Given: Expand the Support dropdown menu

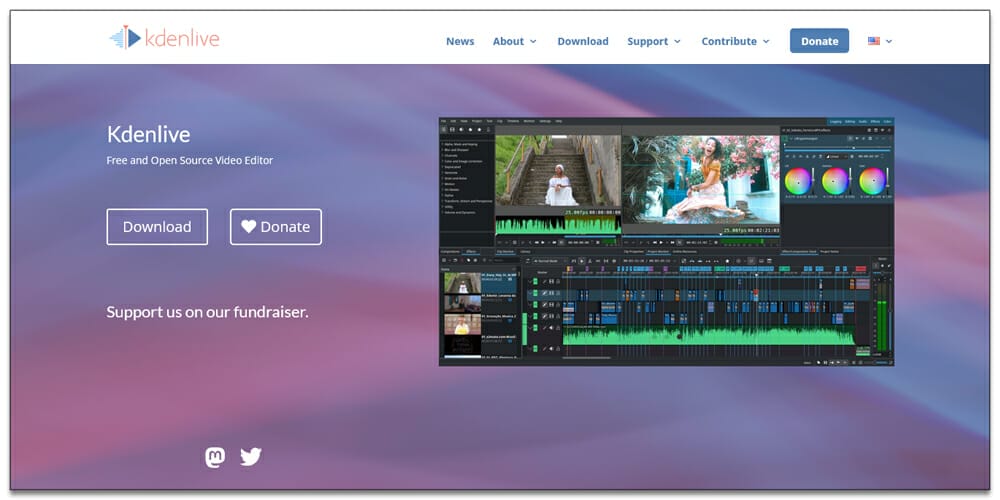Looking at the screenshot, I should (654, 41).
